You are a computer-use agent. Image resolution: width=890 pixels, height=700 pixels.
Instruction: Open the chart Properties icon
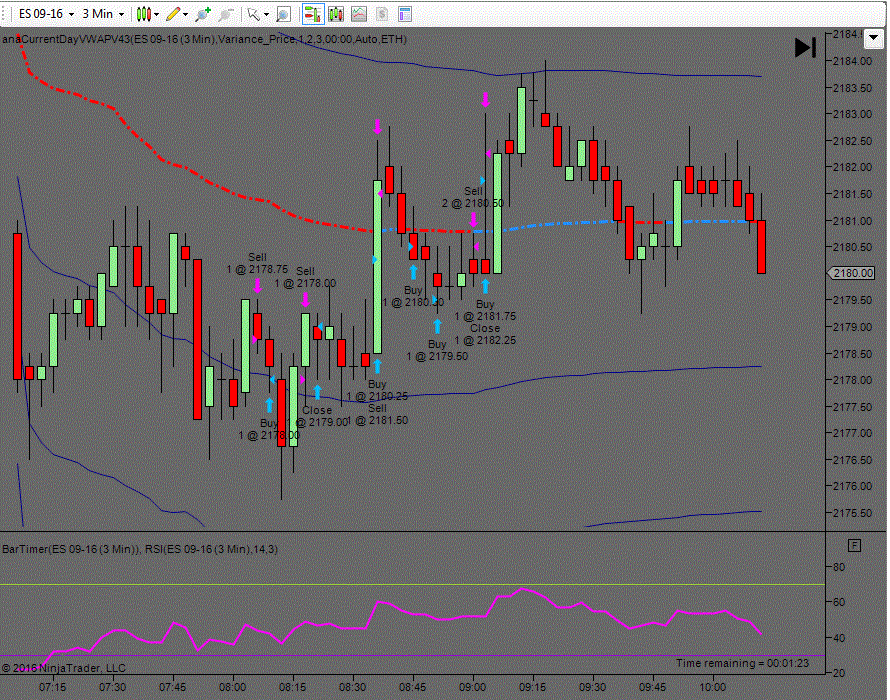click(x=405, y=14)
